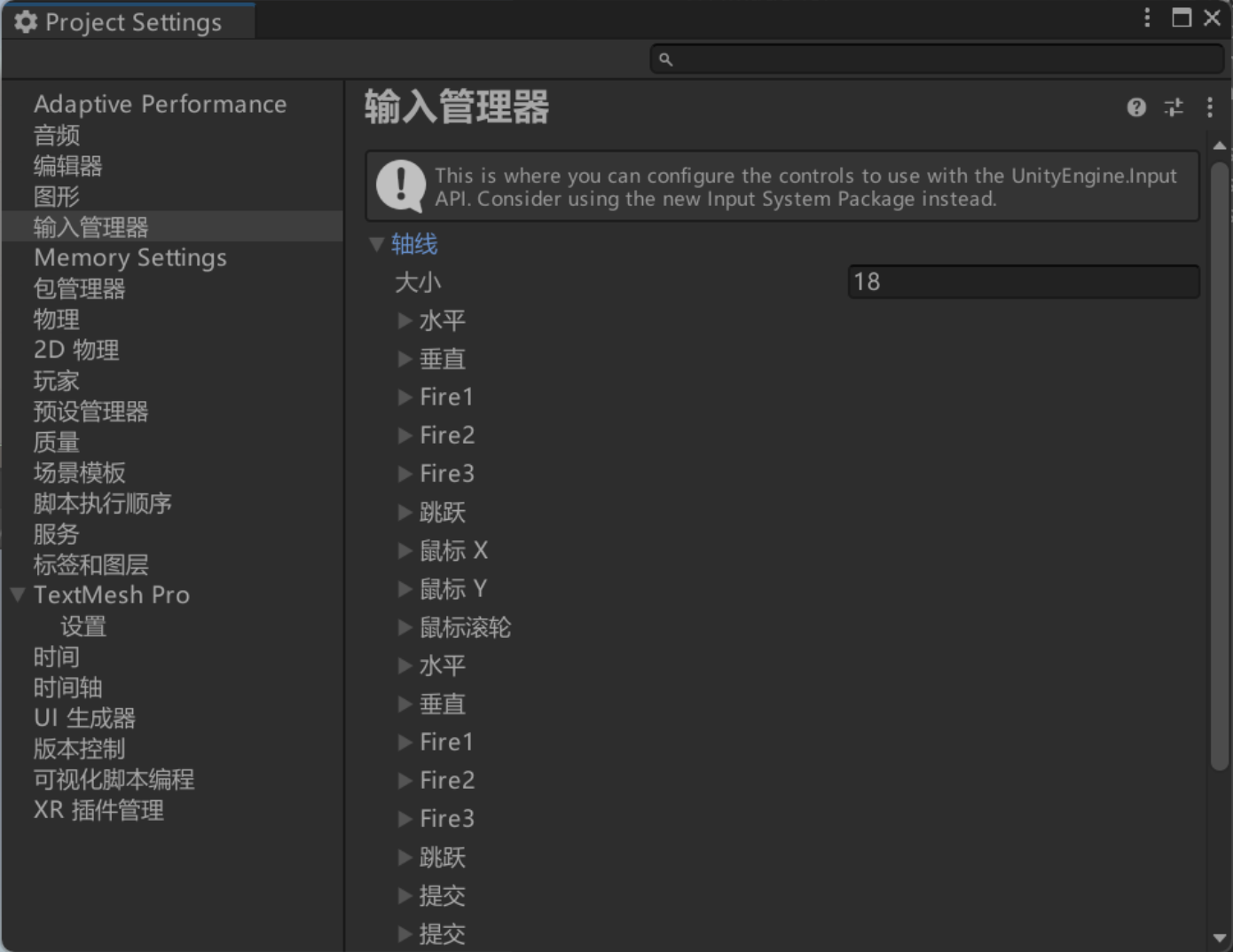Expand the first 跳跃 axis entry

405,513
